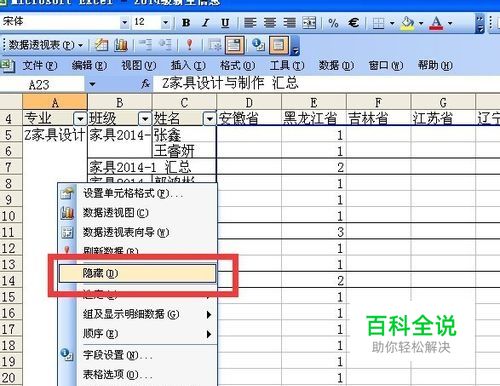The height and width of the screenshot is (386, 500).
Task: Toggle bold formatting
Action: (186, 23)
